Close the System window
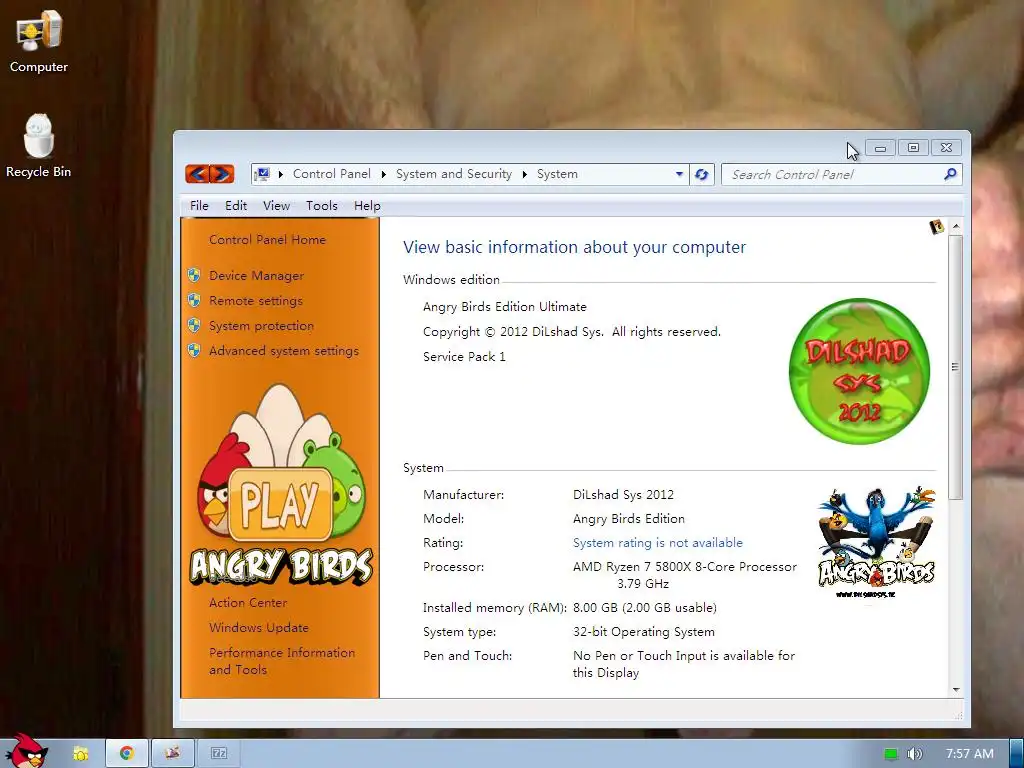 946,148
